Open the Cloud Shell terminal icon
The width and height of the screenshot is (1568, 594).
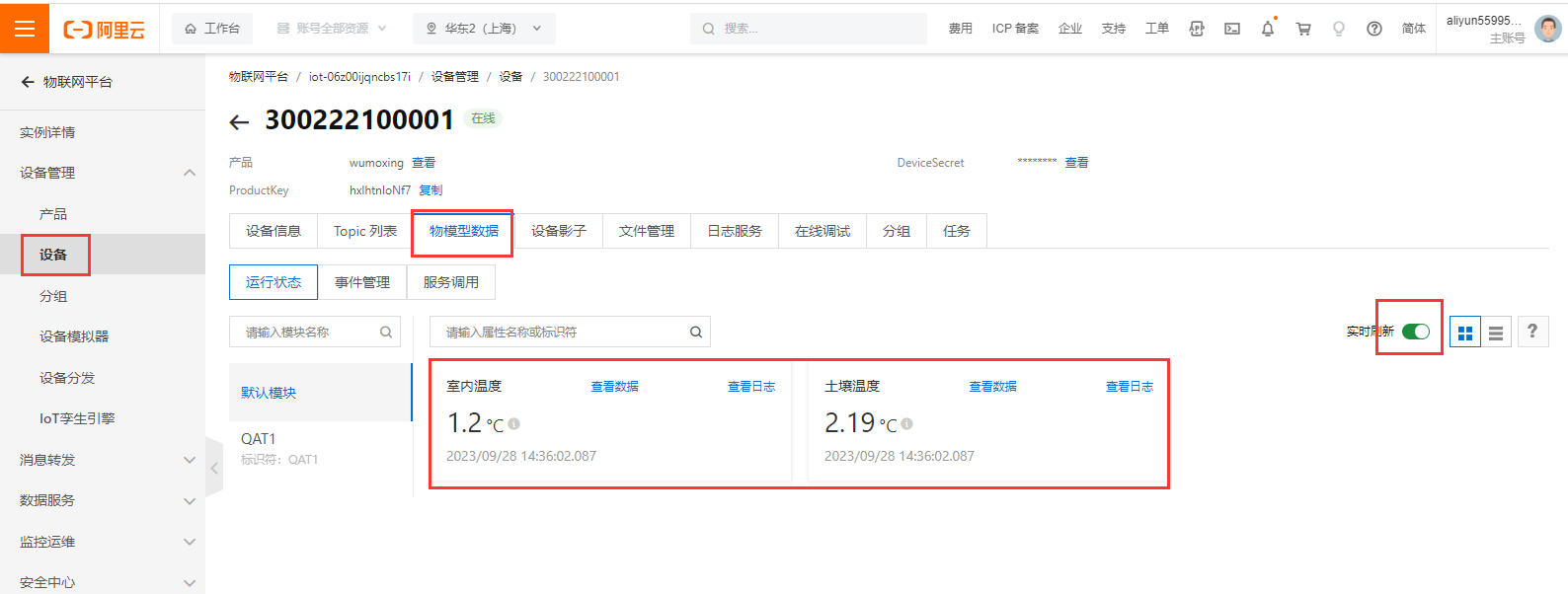tap(1232, 29)
